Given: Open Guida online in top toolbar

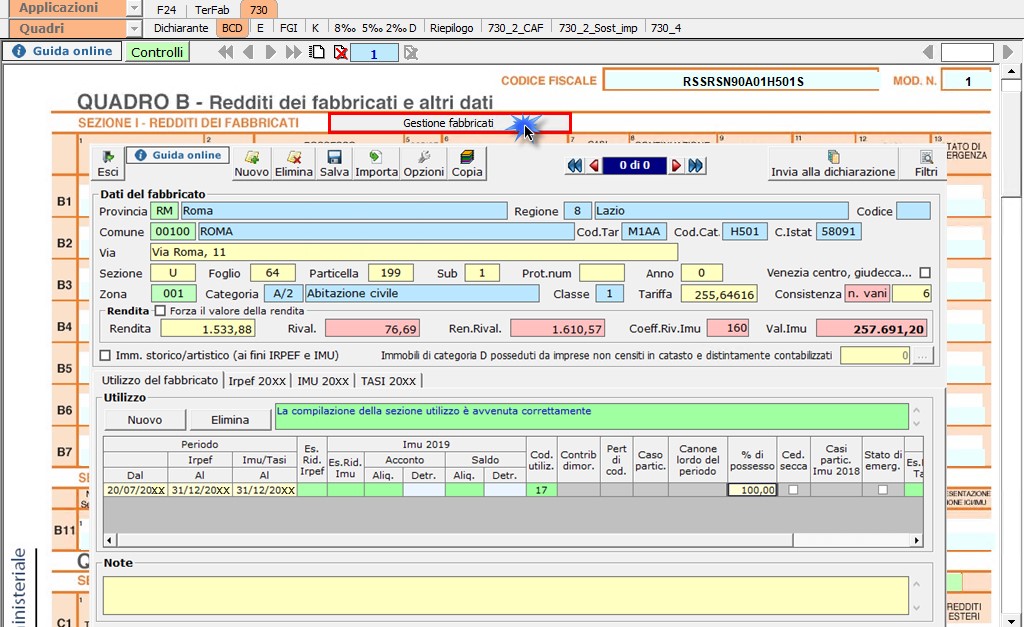Looking at the screenshot, I should pyautogui.click(x=63, y=51).
